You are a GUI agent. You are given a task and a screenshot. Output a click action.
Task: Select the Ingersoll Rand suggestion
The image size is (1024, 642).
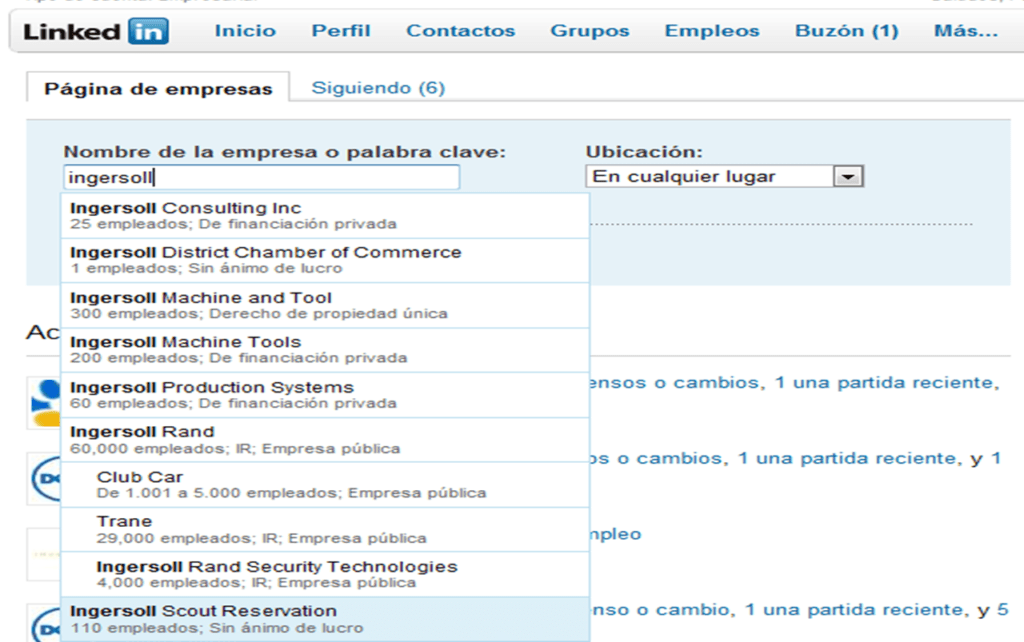point(325,440)
